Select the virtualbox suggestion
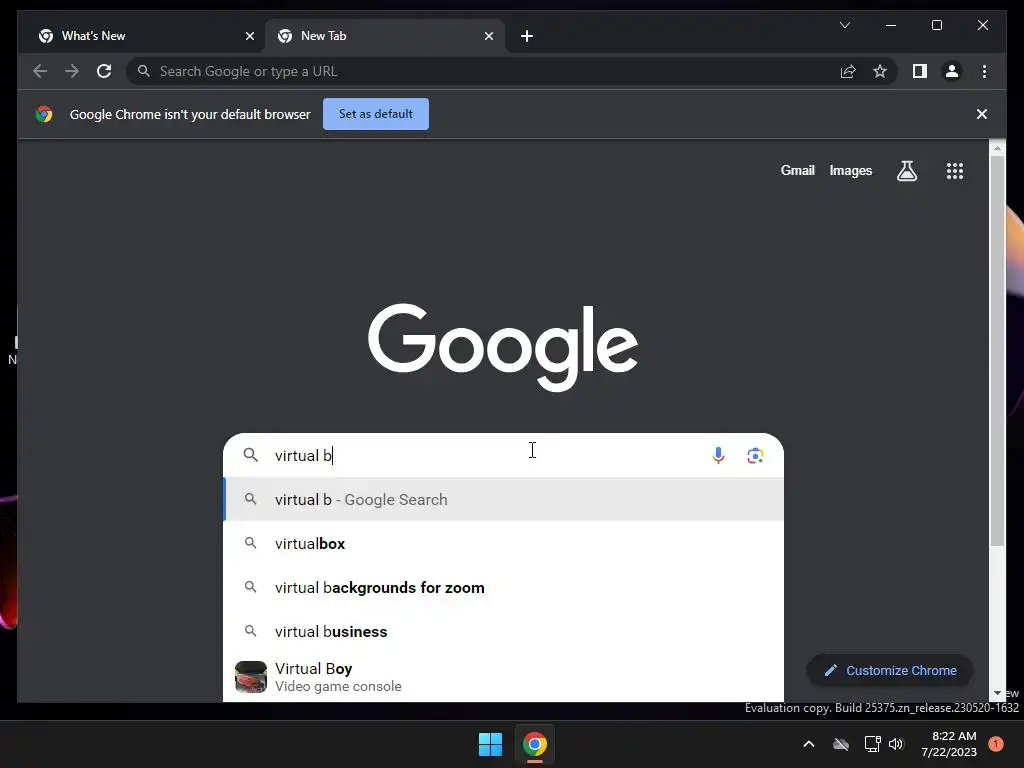Image resolution: width=1024 pixels, height=768 pixels. 504,543
